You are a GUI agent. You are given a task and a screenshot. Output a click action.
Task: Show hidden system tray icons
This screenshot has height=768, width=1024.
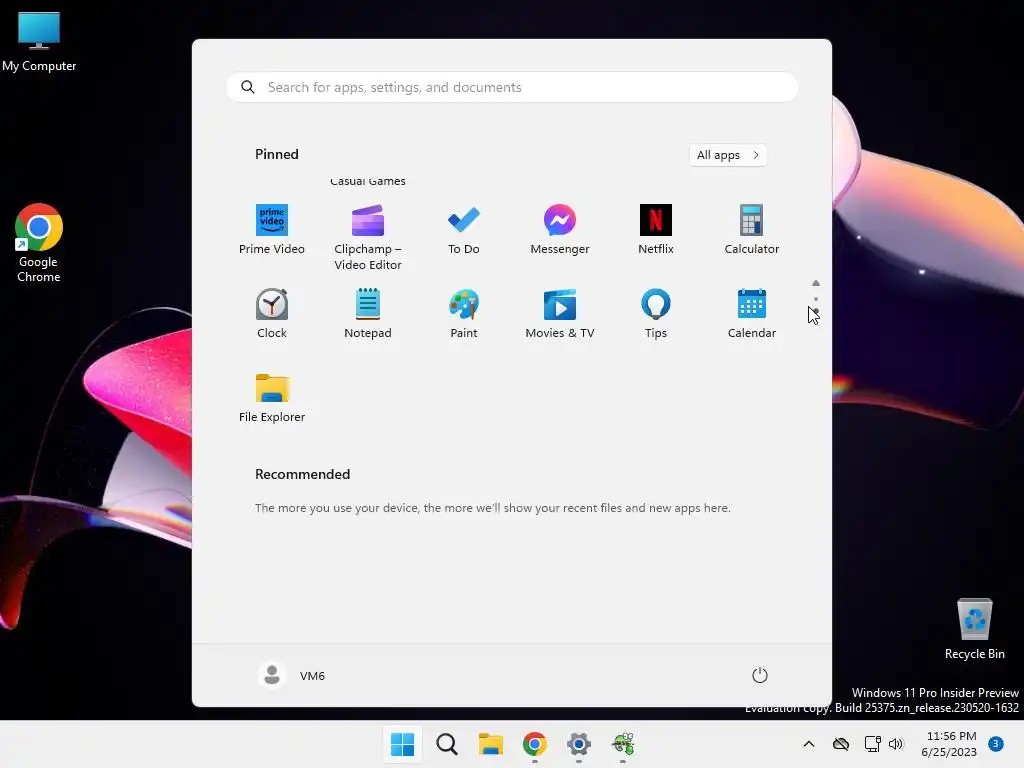(x=808, y=744)
